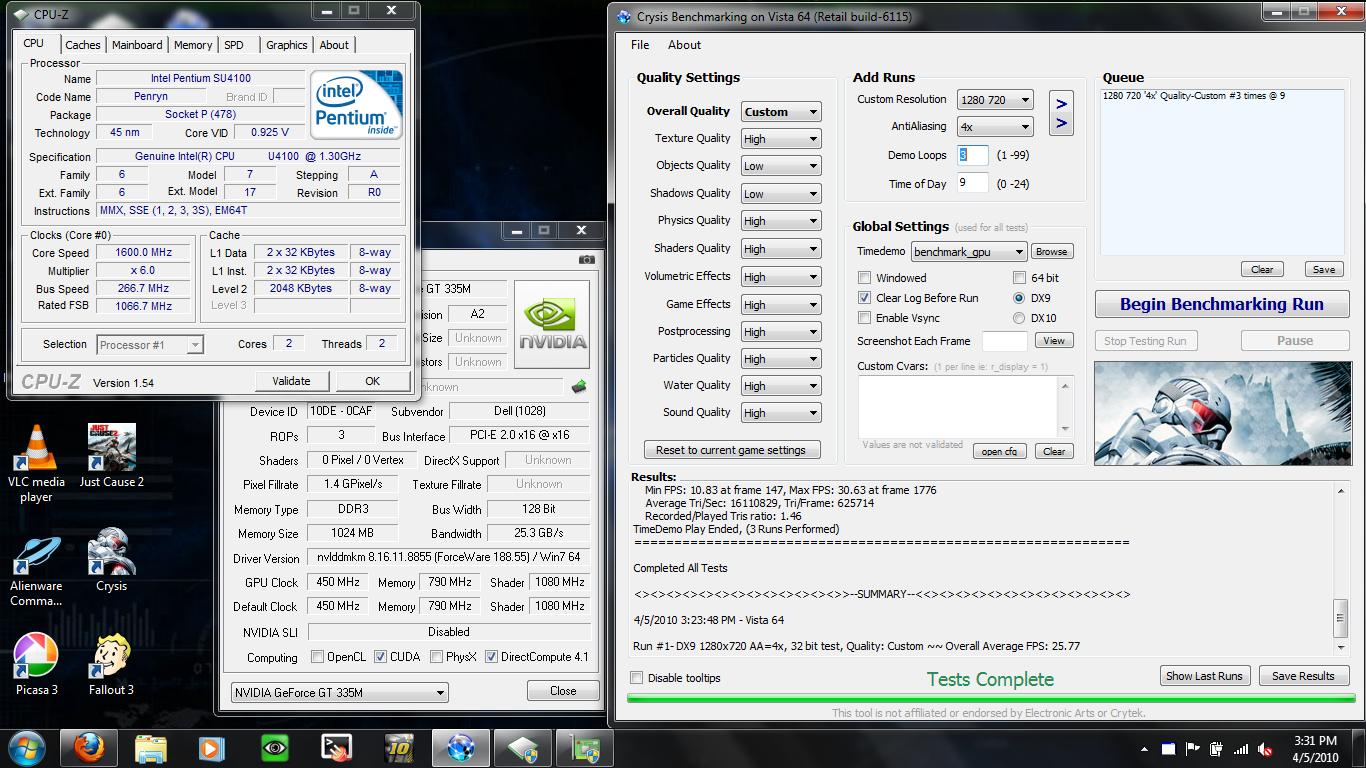1366x768 pixels.
Task: Open the command prompt style taskbar icon
Action: click(x=336, y=748)
